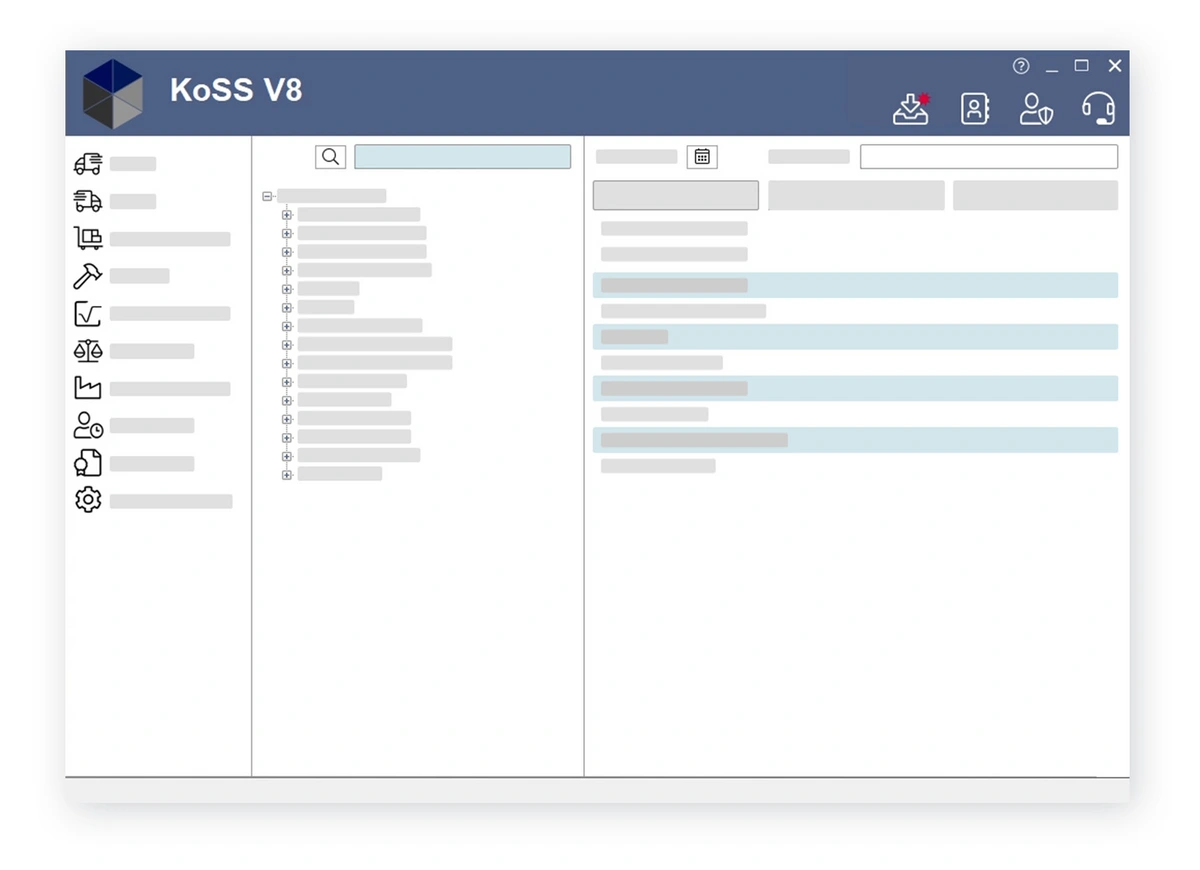The image size is (1200, 870).
Task: Open the delivery truck module in the sidebar
Action: (x=88, y=163)
